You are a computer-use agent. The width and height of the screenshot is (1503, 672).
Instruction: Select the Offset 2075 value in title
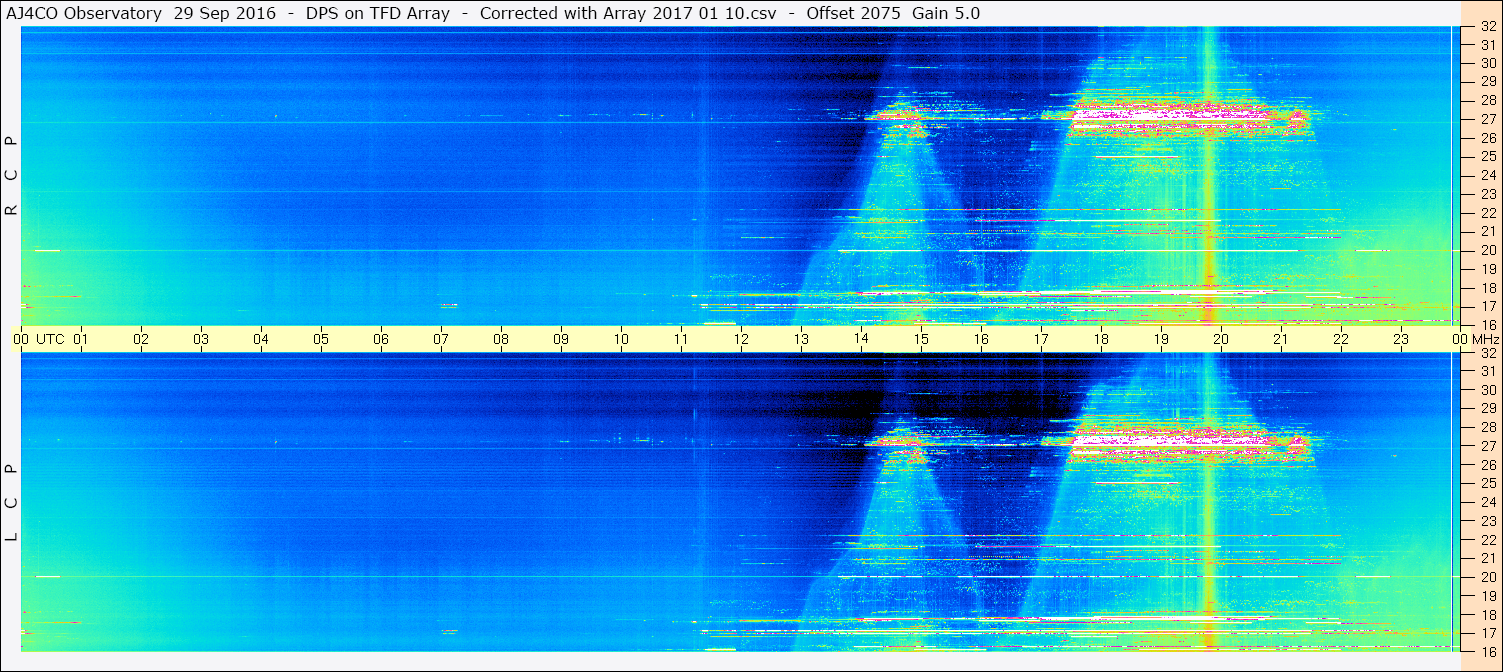pyautogui.click(x=852, y=13)
